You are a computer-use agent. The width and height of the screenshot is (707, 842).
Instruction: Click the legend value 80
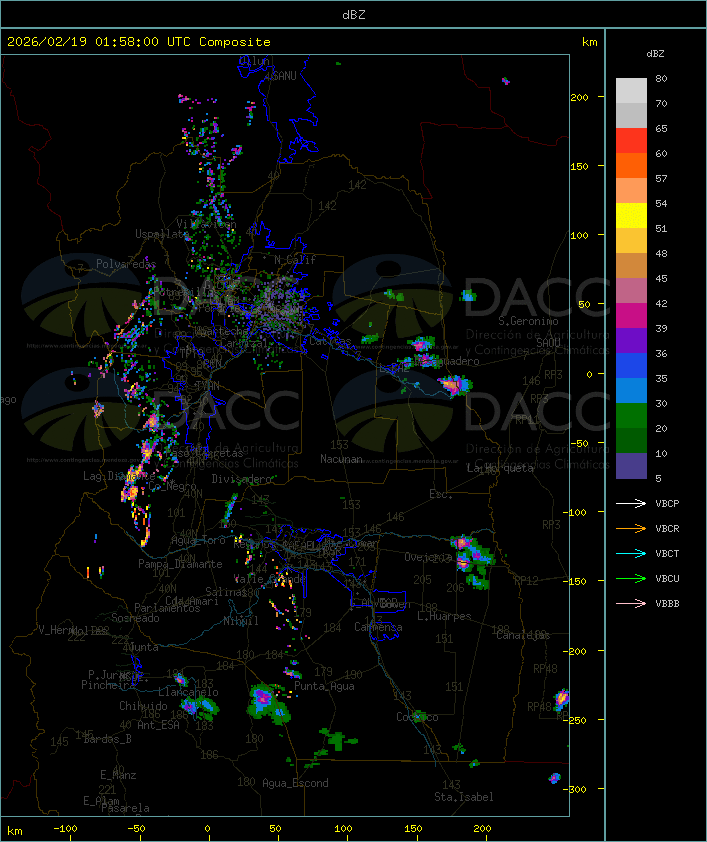tap(661, 78)
